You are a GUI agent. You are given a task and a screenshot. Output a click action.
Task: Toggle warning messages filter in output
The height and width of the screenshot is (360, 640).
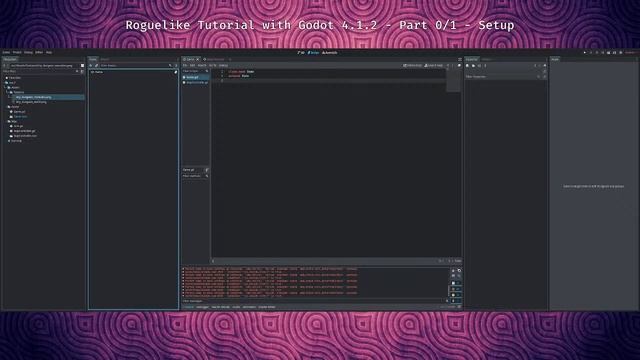[x=456, y=295]
